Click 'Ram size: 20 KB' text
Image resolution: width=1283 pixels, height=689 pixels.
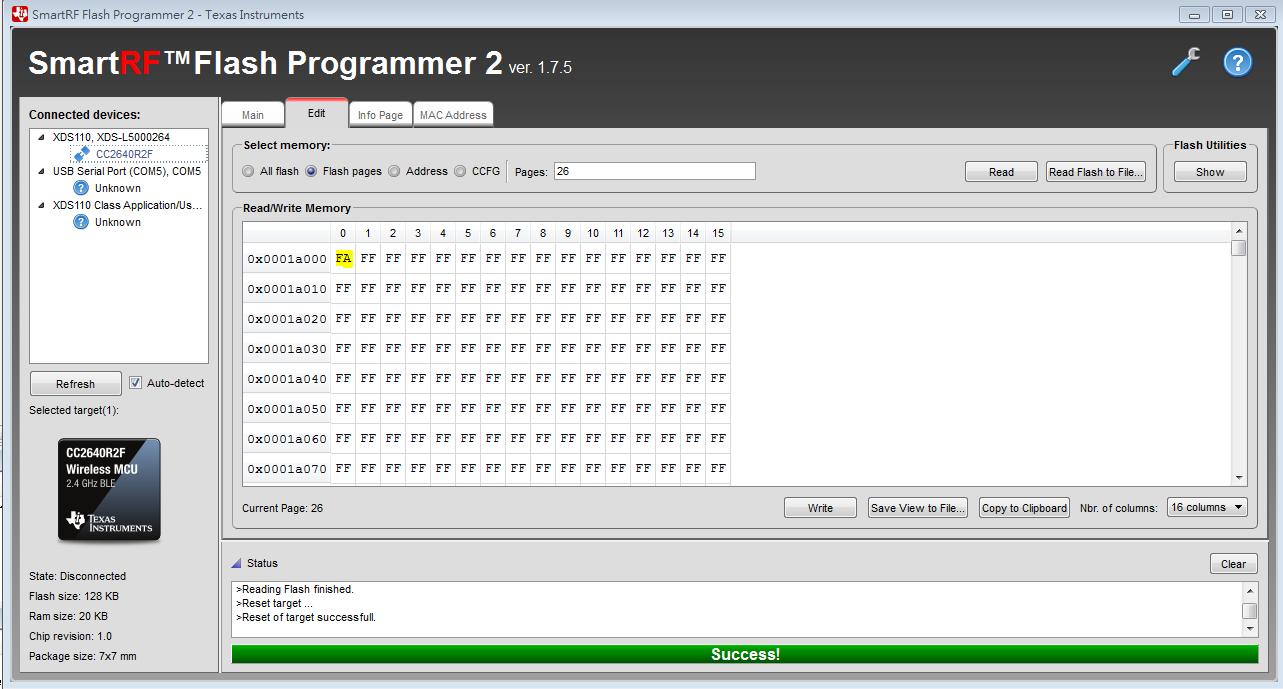[68, 616]
